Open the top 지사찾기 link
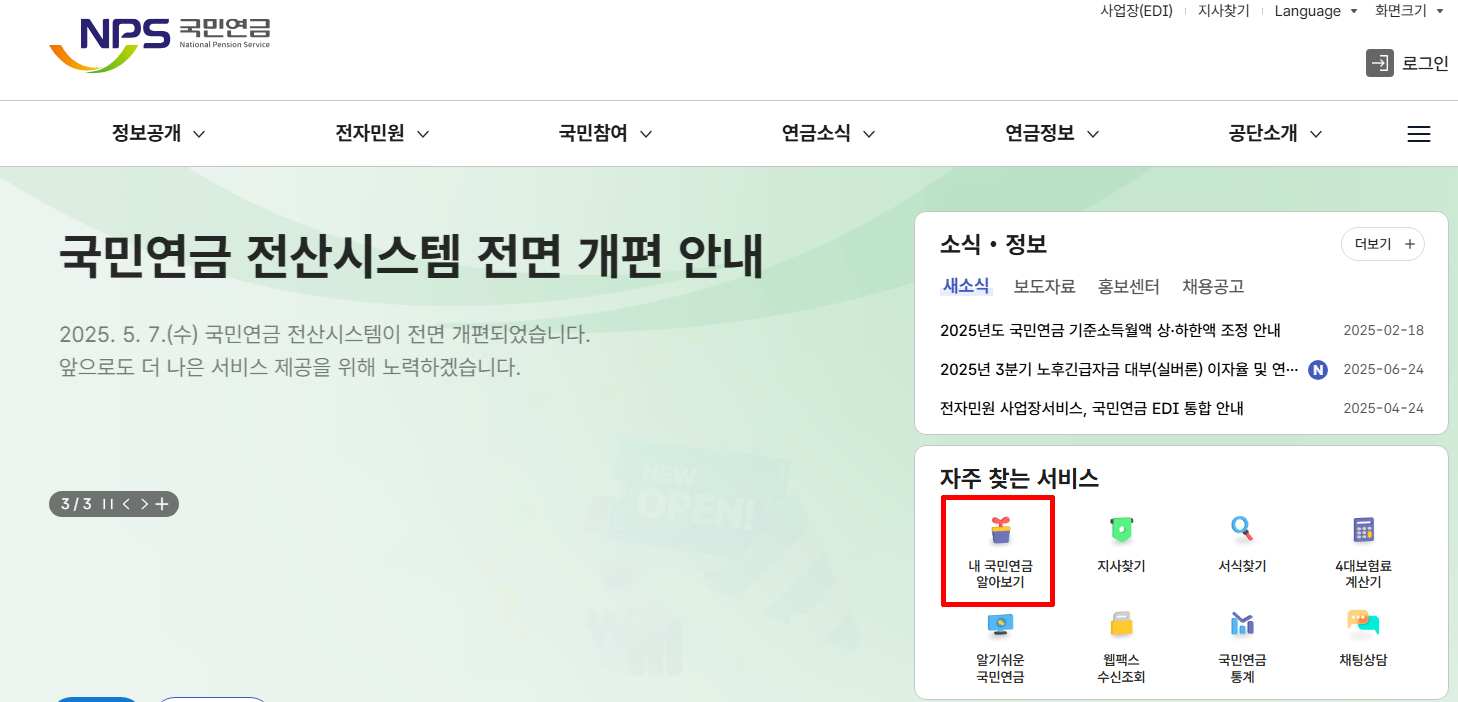The image size is (1458, 702). (1224, 11)
